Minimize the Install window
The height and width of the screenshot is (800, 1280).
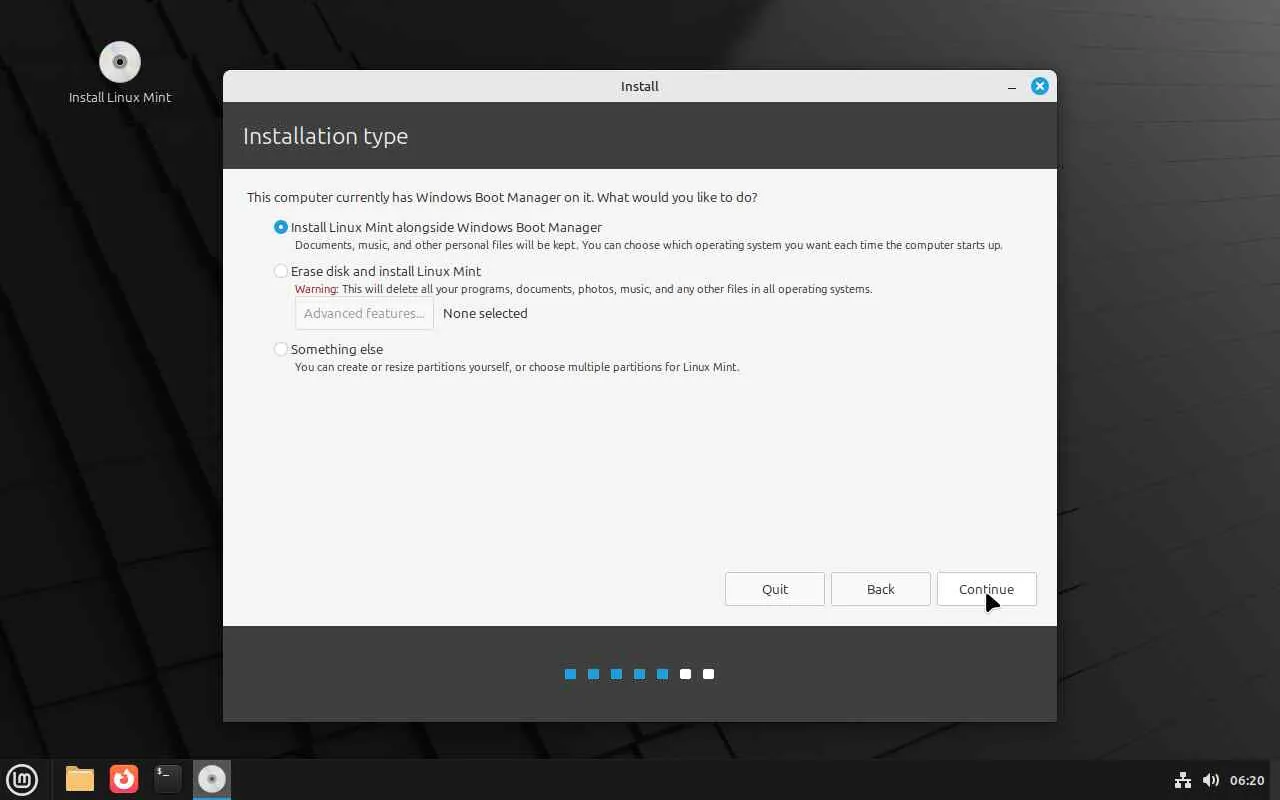(x=1012, y=87)
